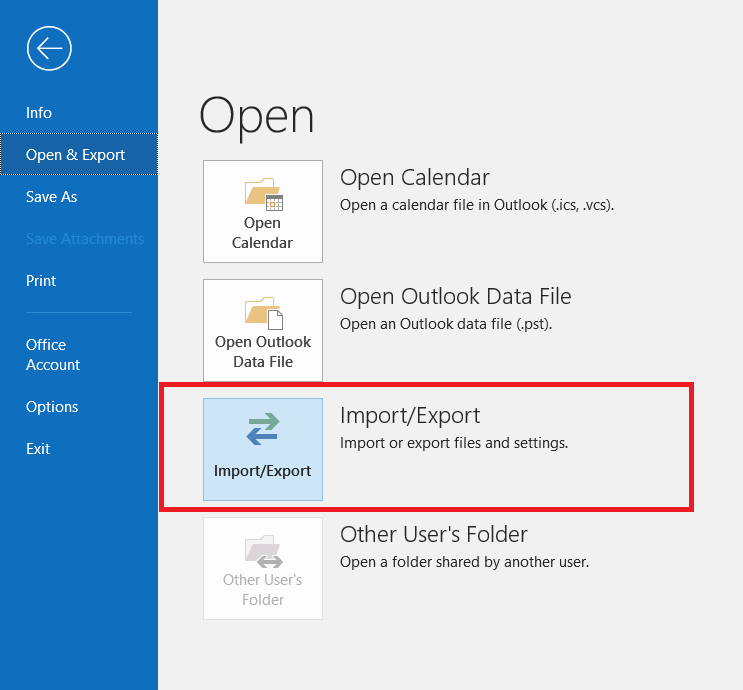Click 'Open an Outlook data file (.pst).' text

(x=446, y=324)
